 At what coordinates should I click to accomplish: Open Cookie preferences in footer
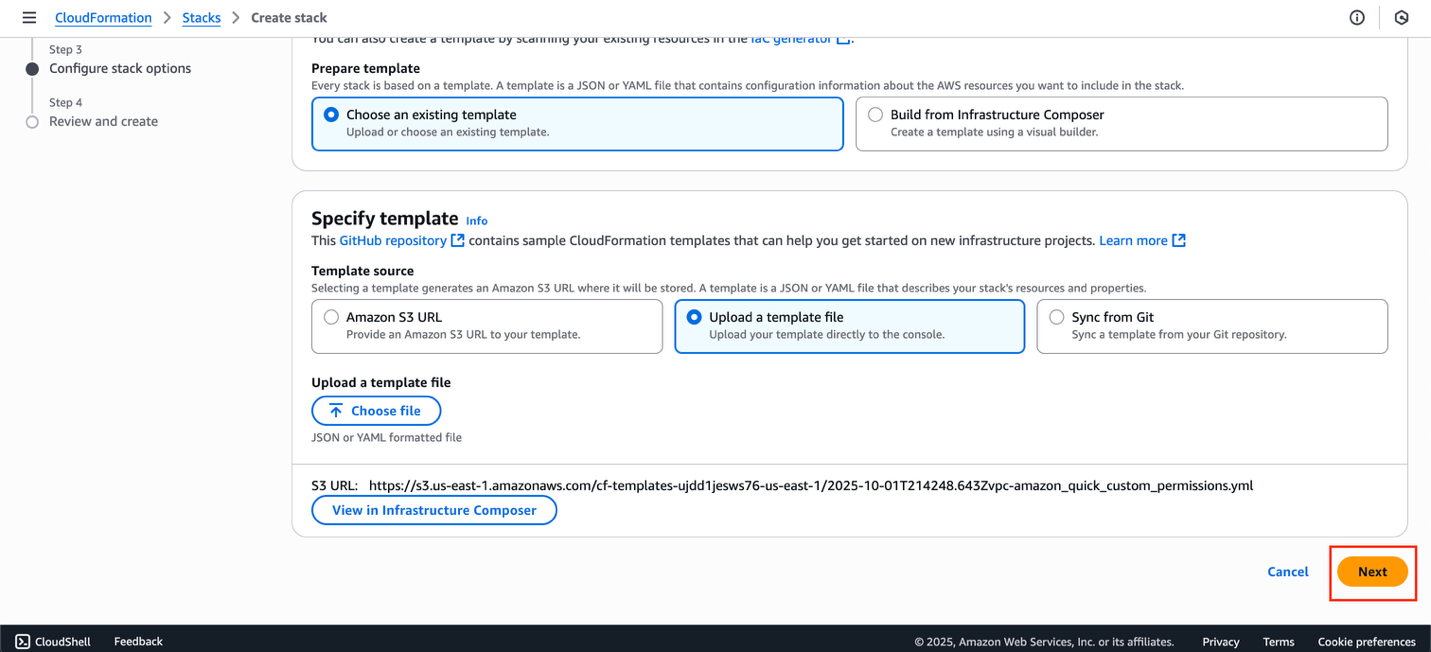pos(1367,642)
